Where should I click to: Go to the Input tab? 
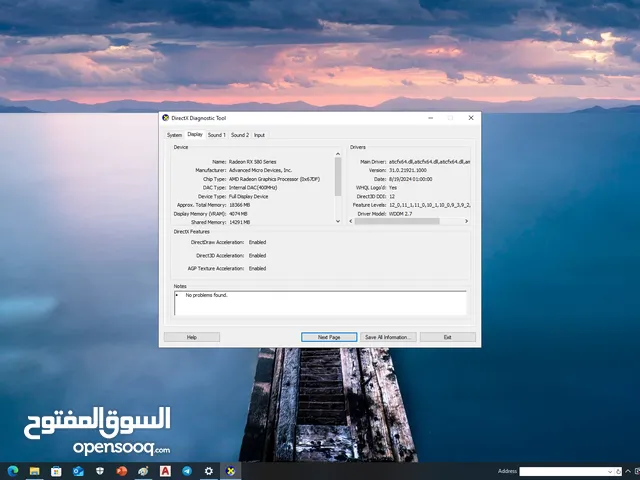coord(259,135)
